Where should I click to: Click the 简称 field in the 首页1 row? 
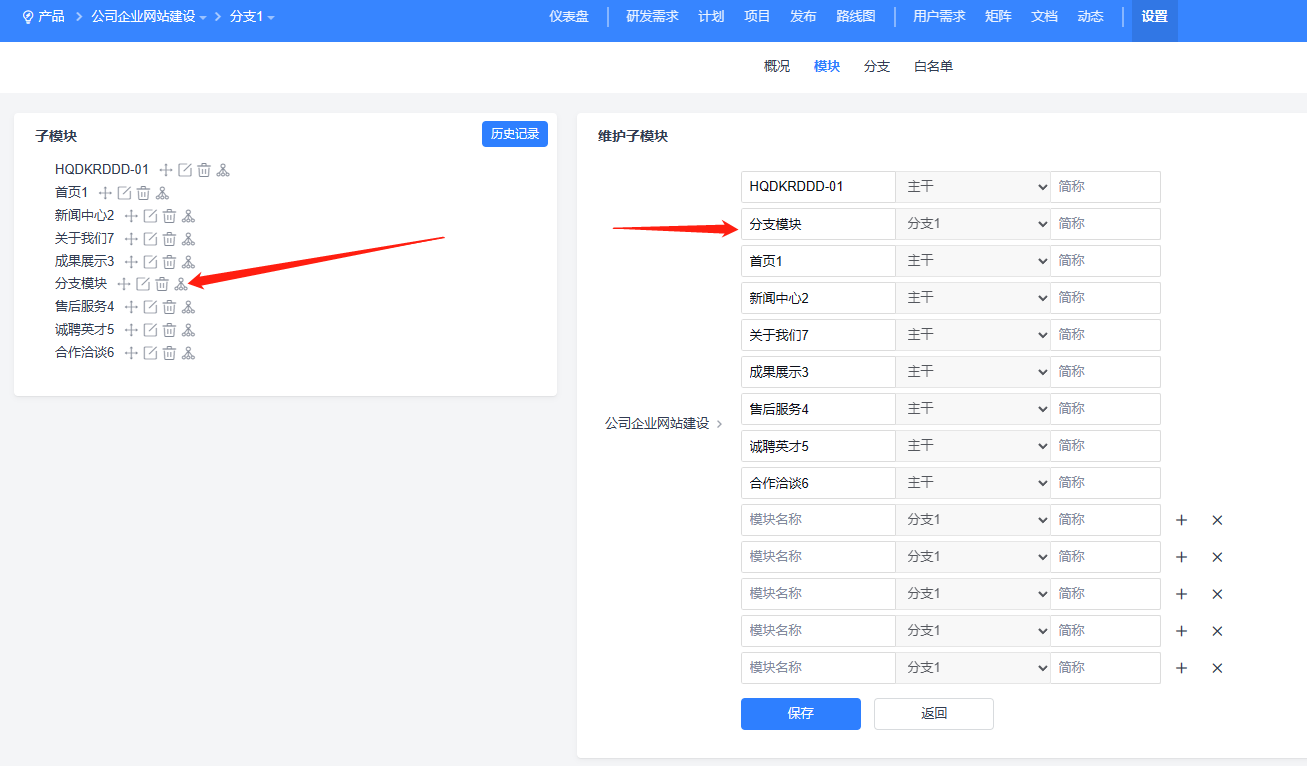(1105, 261)
